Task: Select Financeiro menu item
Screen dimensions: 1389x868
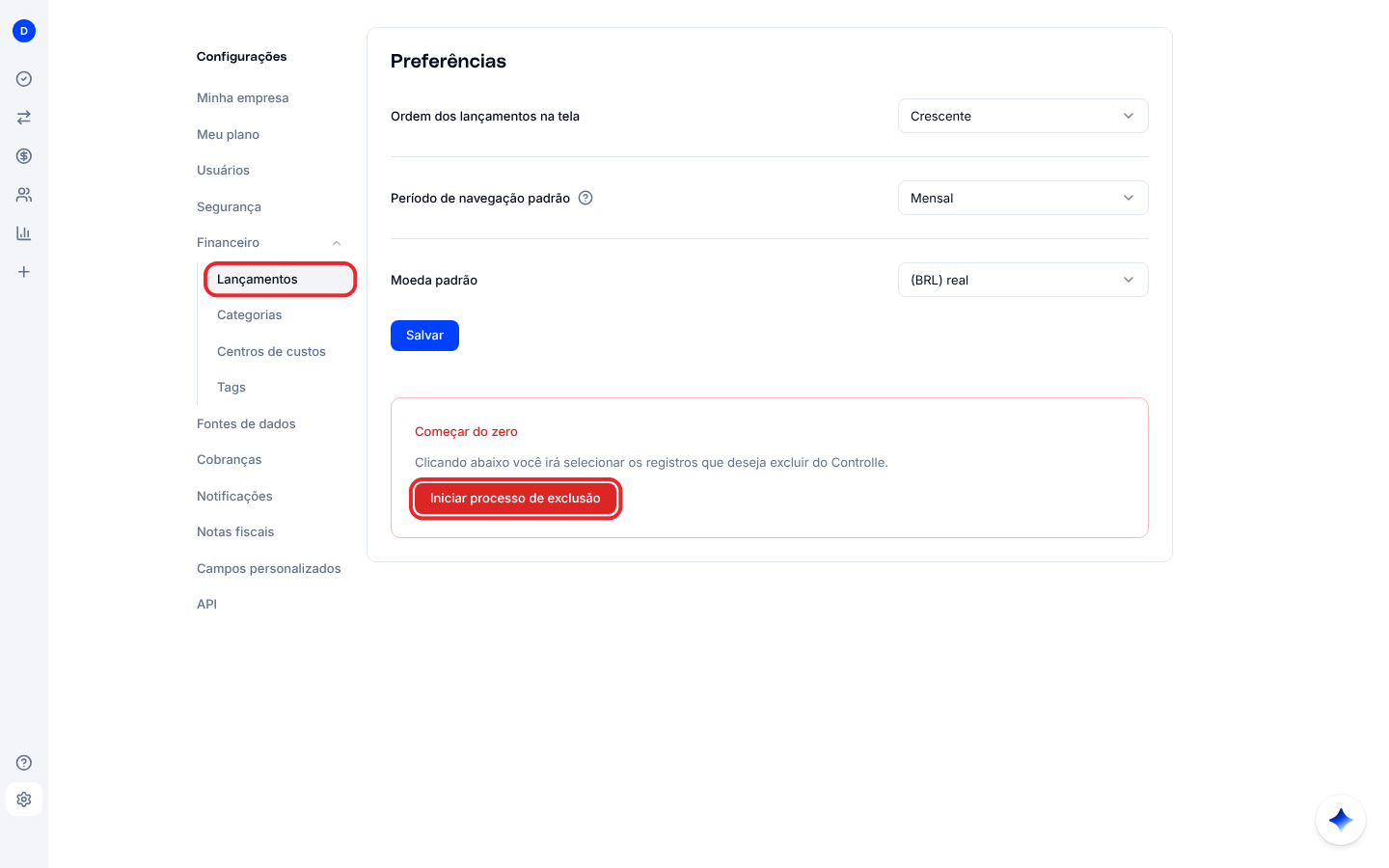Action: [x=229, y=243]
